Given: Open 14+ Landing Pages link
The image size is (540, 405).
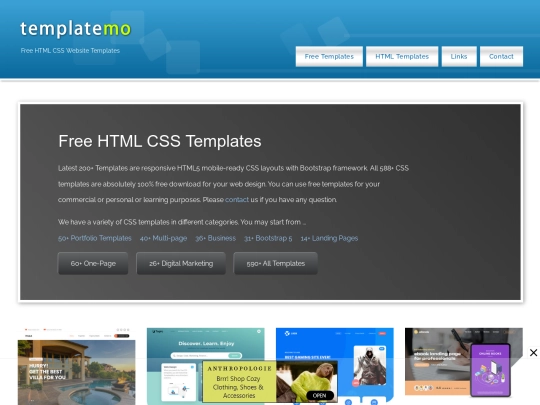Looking at the screenshot, I should (329, 238).
